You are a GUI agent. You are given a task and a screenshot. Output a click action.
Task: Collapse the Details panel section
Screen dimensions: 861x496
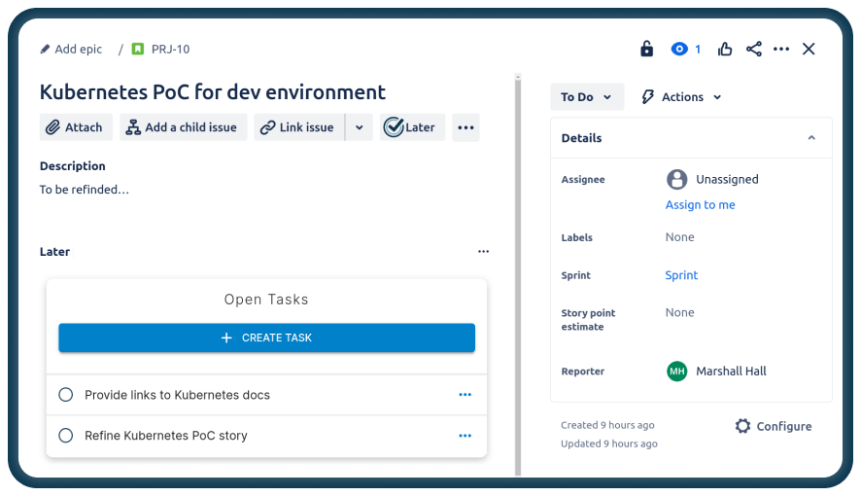click(x=811, y=138)
